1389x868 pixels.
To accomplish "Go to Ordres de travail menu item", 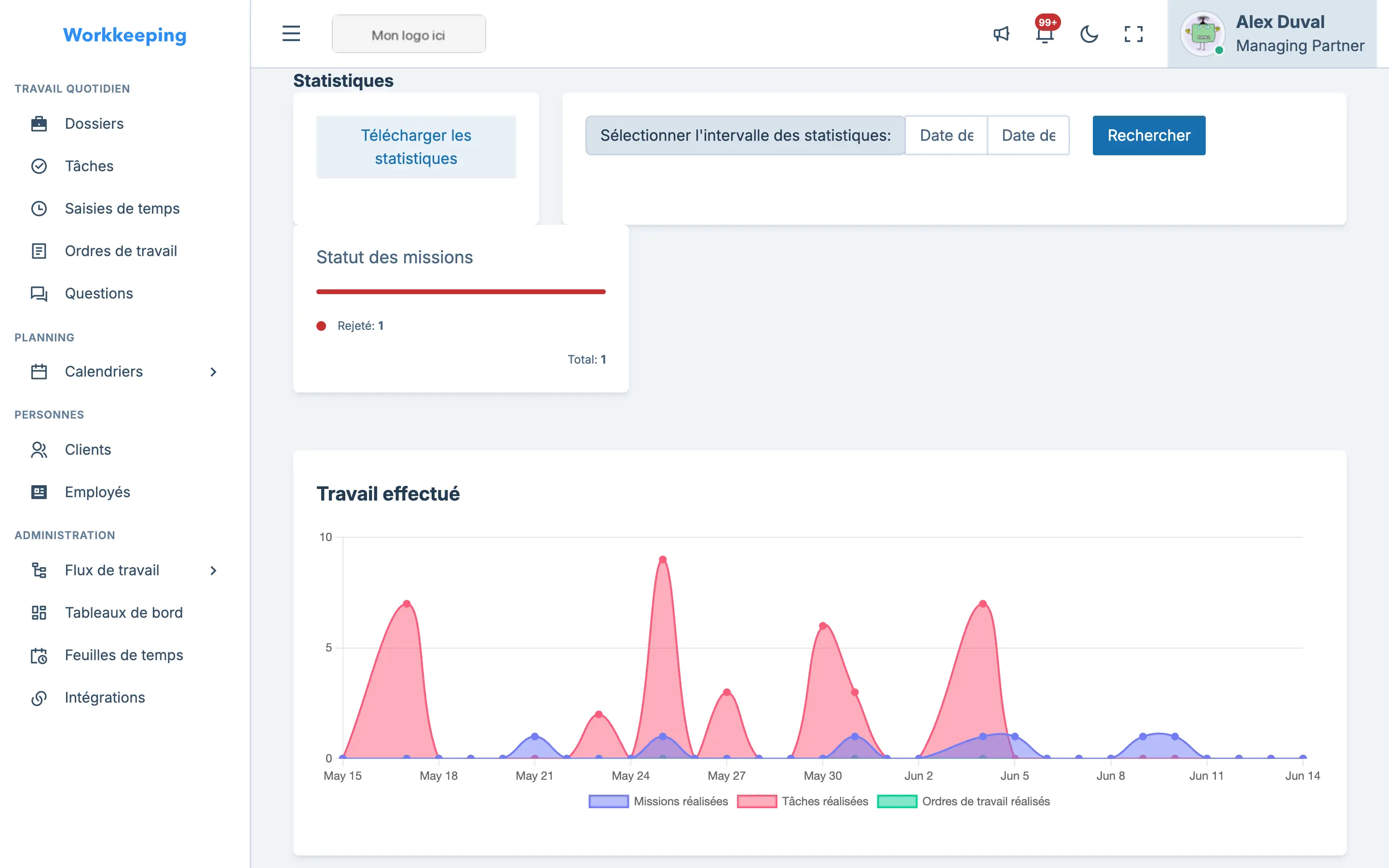I will pos(121,251).
